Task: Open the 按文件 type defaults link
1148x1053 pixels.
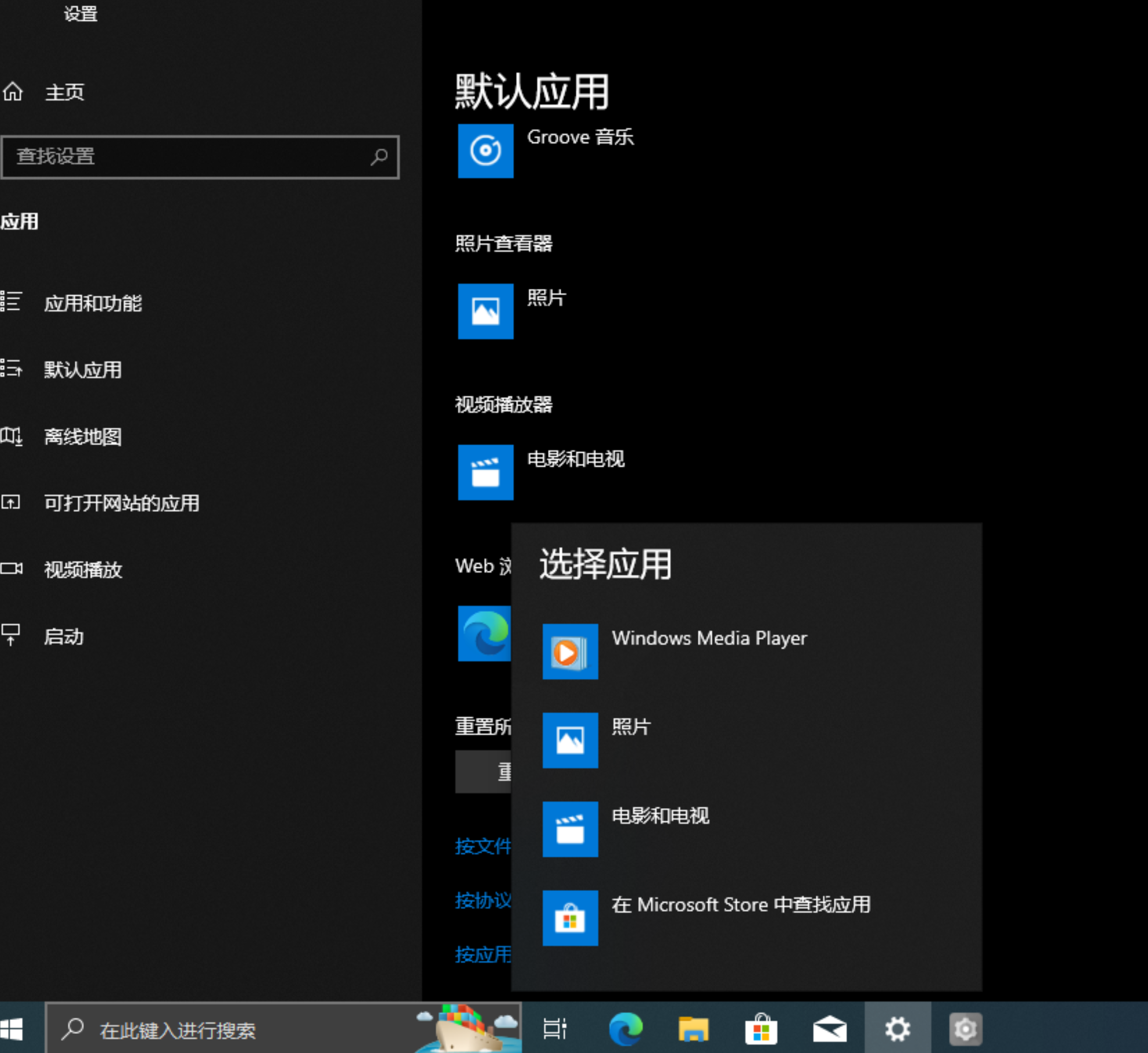Action: pyautogui.click(x=483, y=846)
